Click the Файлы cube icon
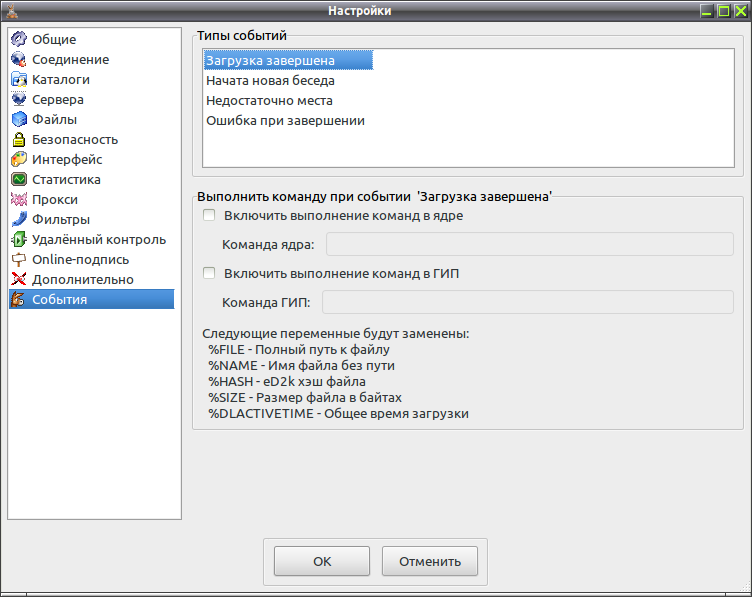Screen dimensions: 752x597 19,119
